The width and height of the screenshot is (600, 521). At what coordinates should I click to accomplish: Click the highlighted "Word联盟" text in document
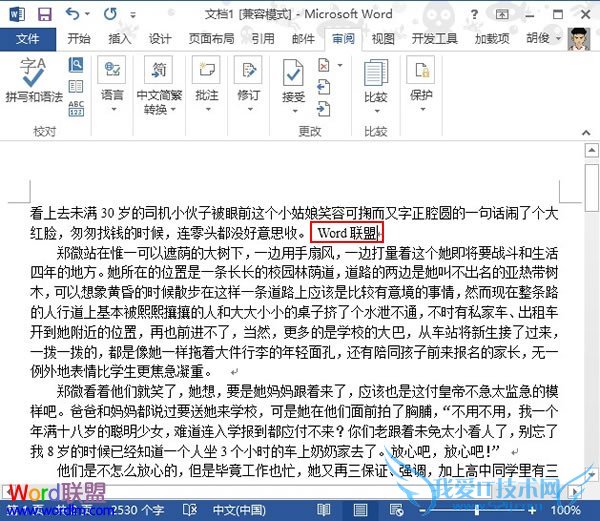346,233
